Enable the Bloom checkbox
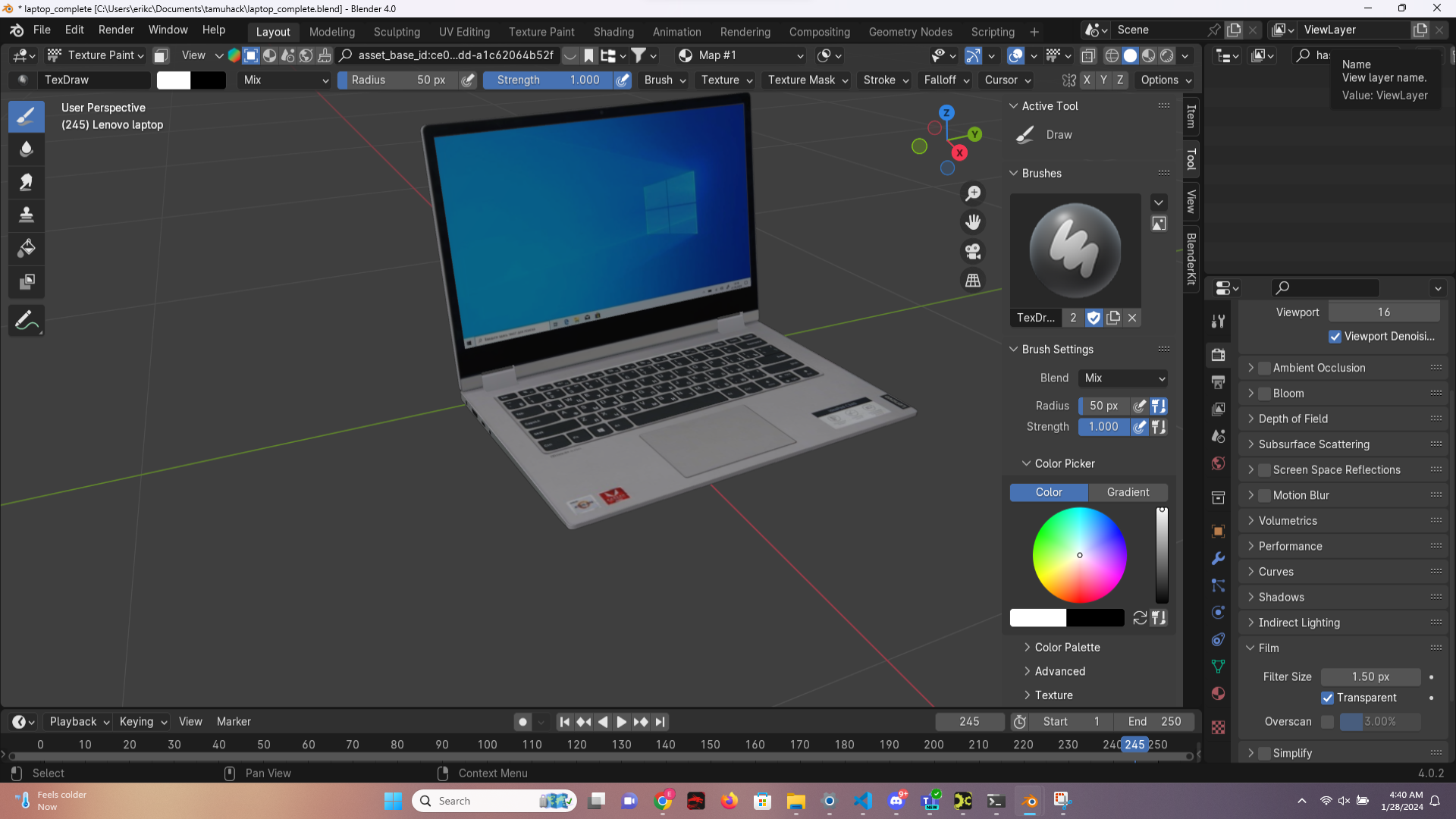Screen dimensions: 1456x819 [x=1264, y=394]
